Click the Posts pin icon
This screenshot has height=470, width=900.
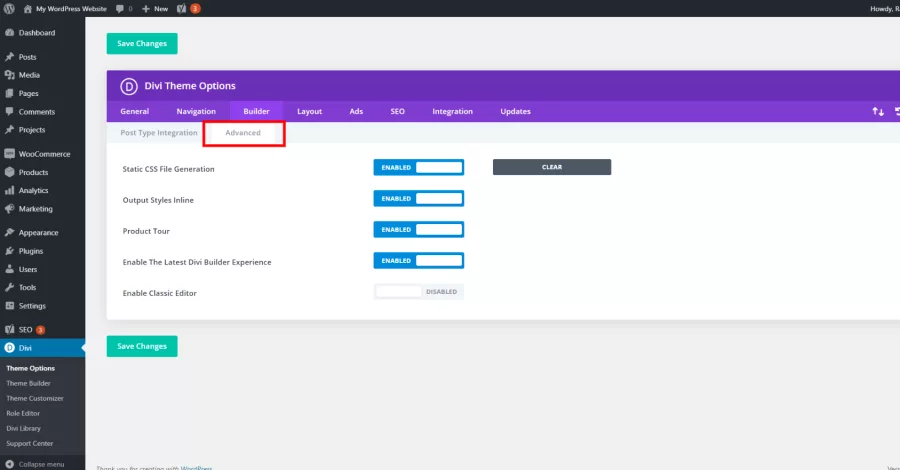pos(9,57)
